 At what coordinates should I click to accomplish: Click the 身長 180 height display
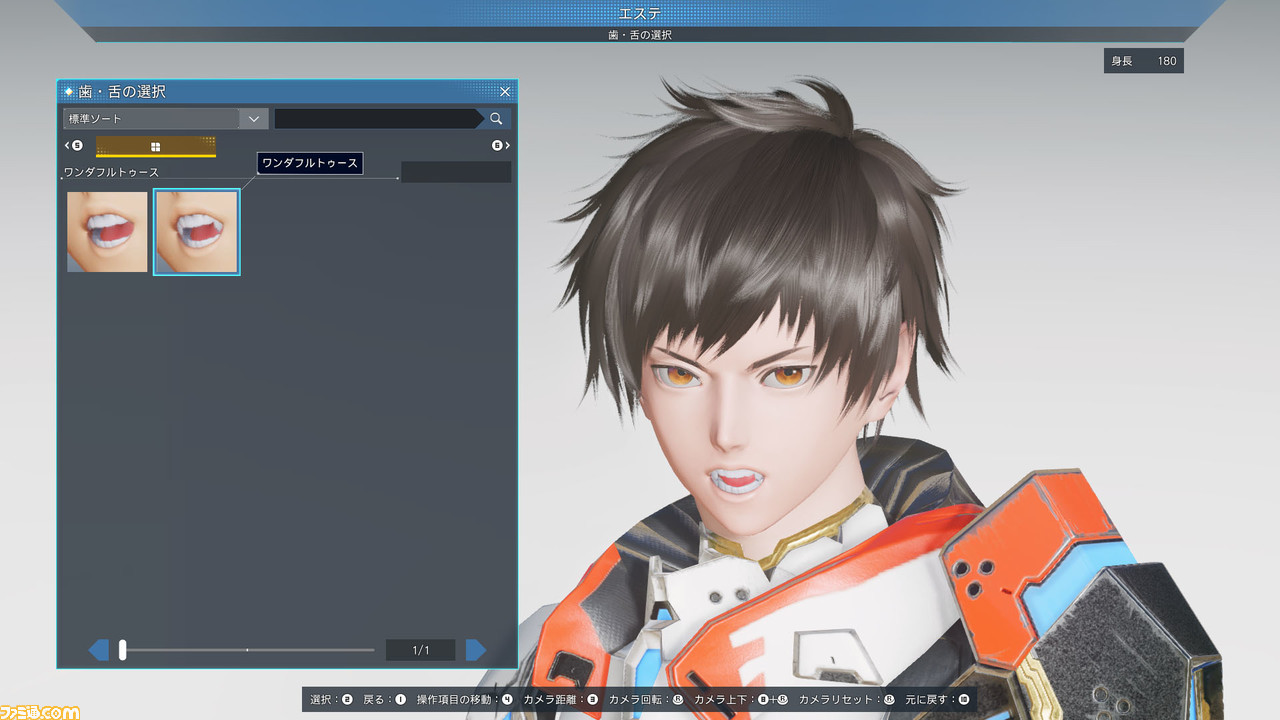click(x=1144, y=61)
